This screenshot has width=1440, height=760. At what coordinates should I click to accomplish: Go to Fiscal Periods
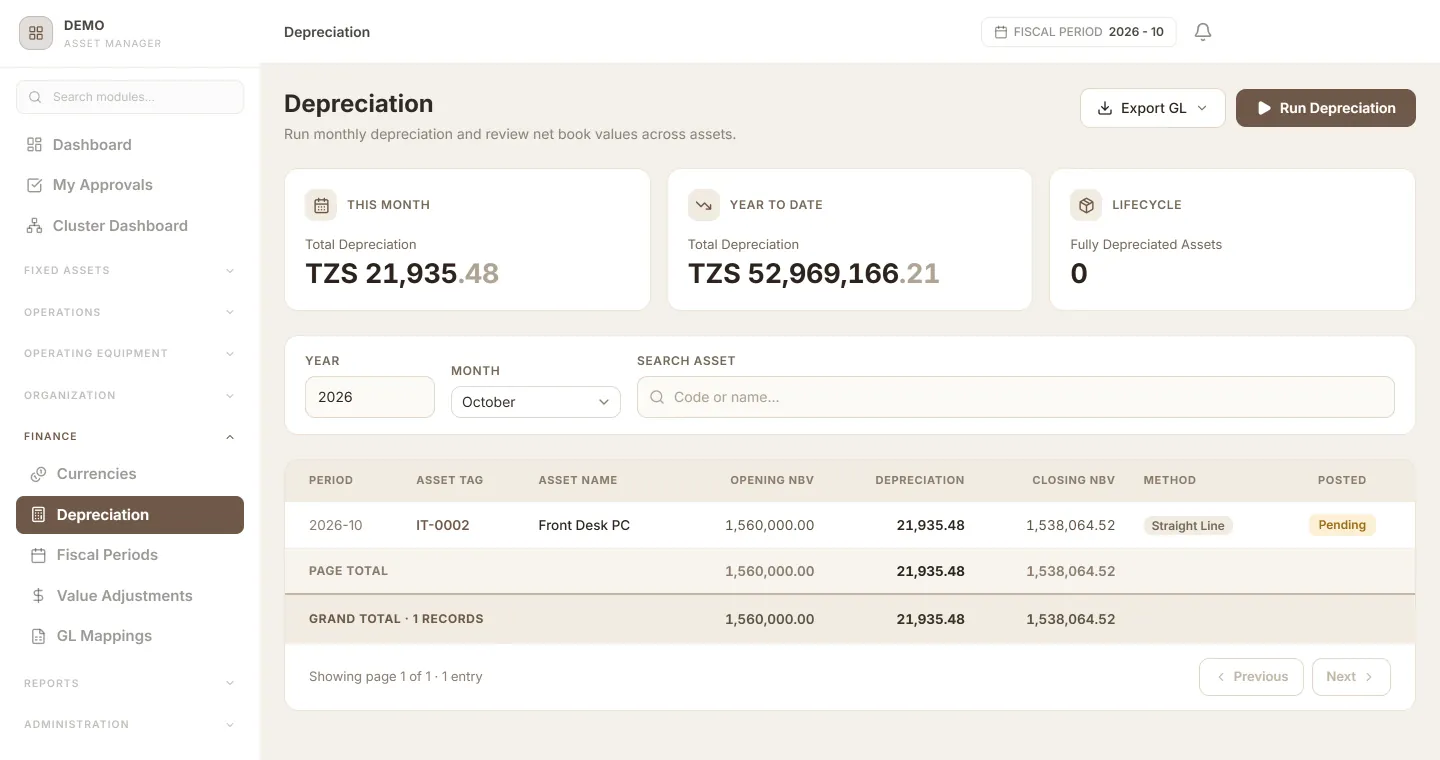(x=130, y=555)
